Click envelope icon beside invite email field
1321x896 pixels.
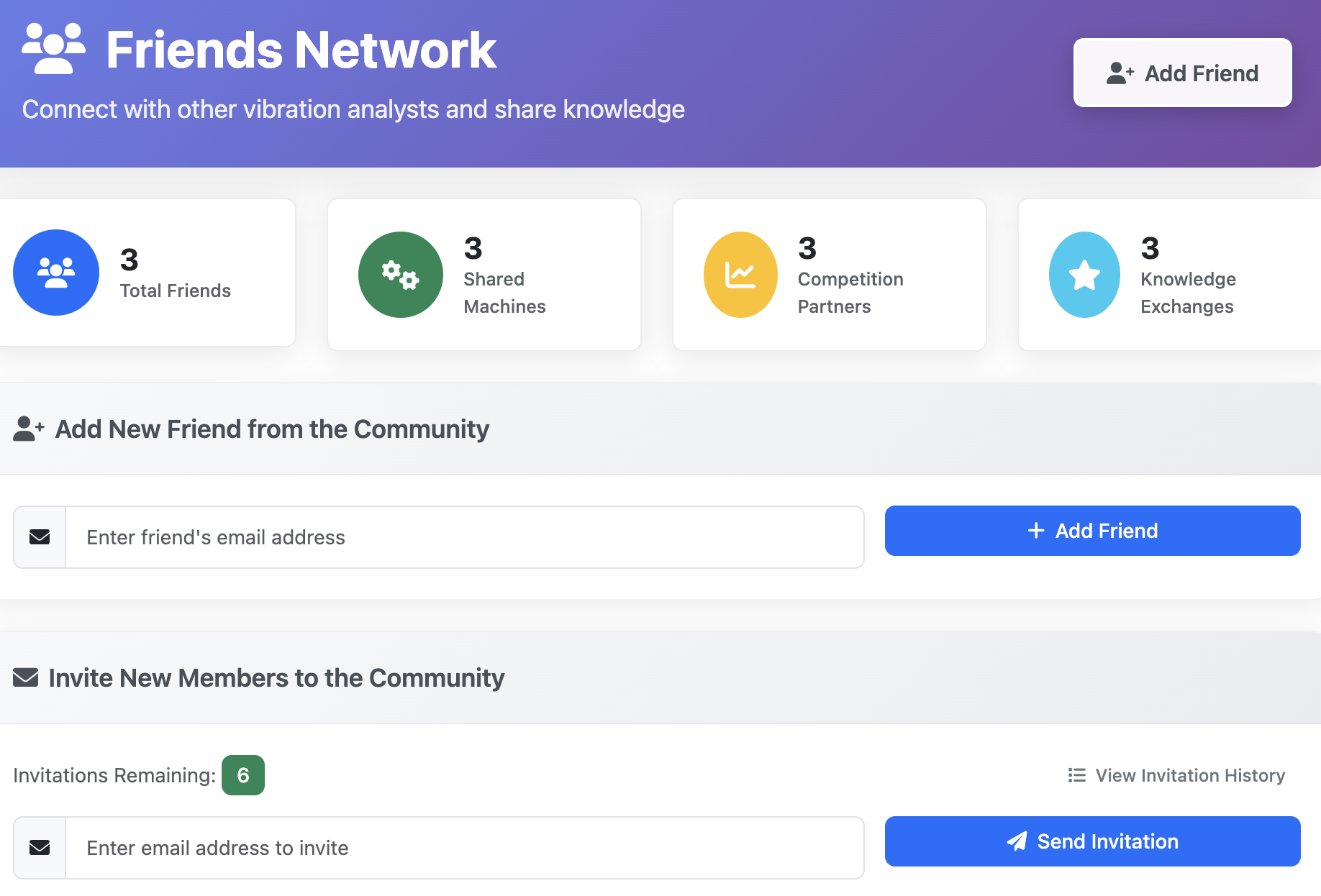(40, 848)
